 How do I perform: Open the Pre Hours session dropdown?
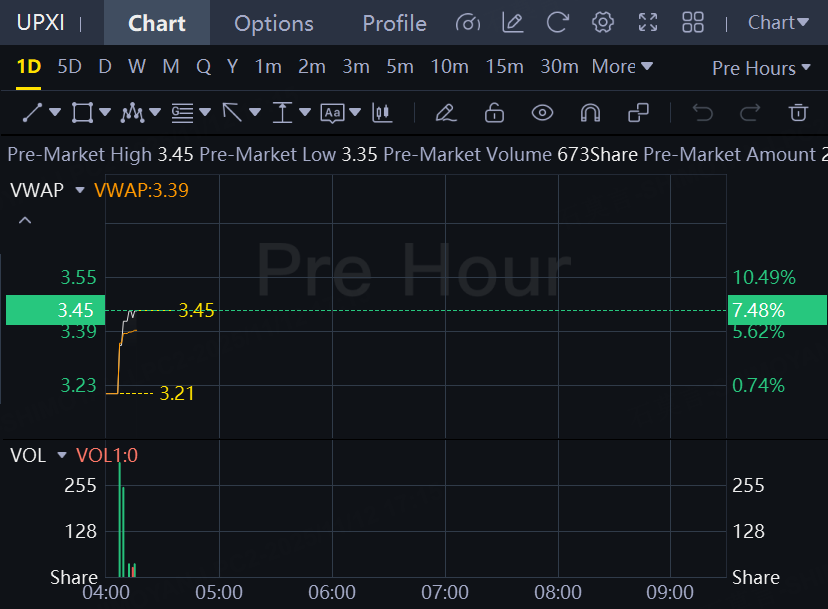click(761, 68)
